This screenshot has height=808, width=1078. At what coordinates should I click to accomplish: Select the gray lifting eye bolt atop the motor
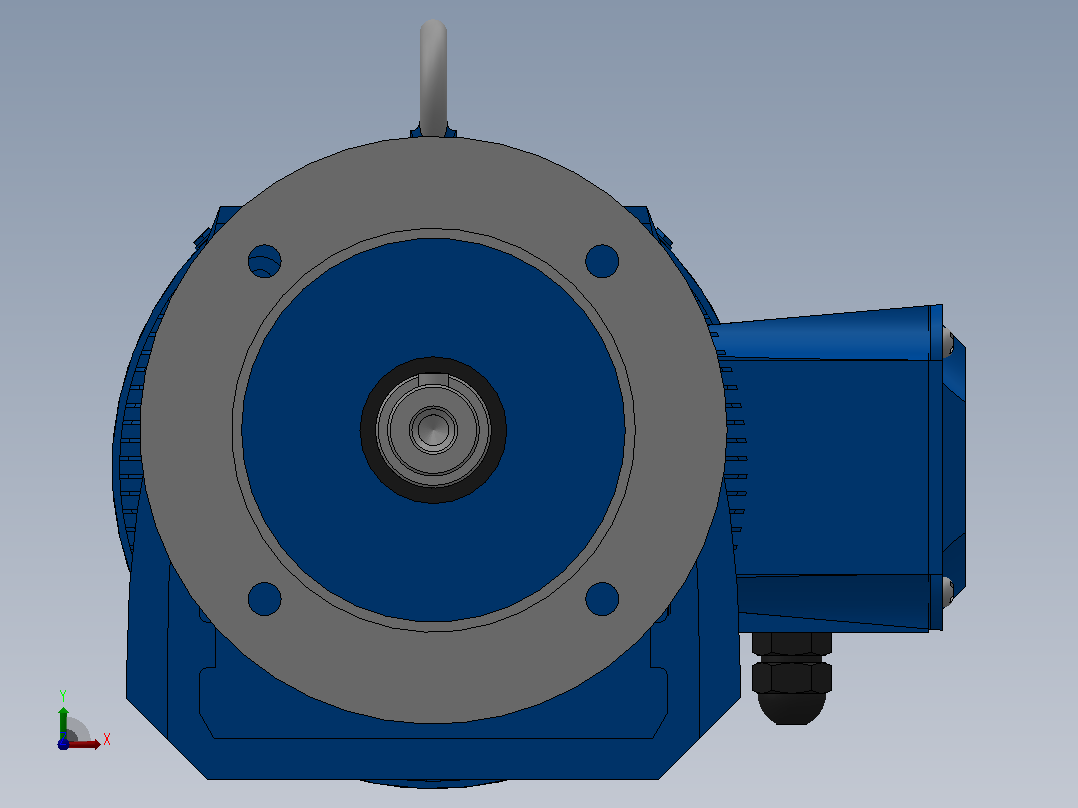(x=433, y=78)
